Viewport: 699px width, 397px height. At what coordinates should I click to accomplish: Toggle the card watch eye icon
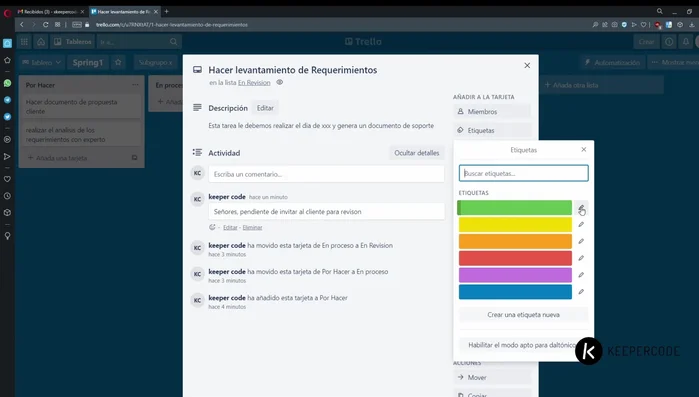[x=280, y=82]
